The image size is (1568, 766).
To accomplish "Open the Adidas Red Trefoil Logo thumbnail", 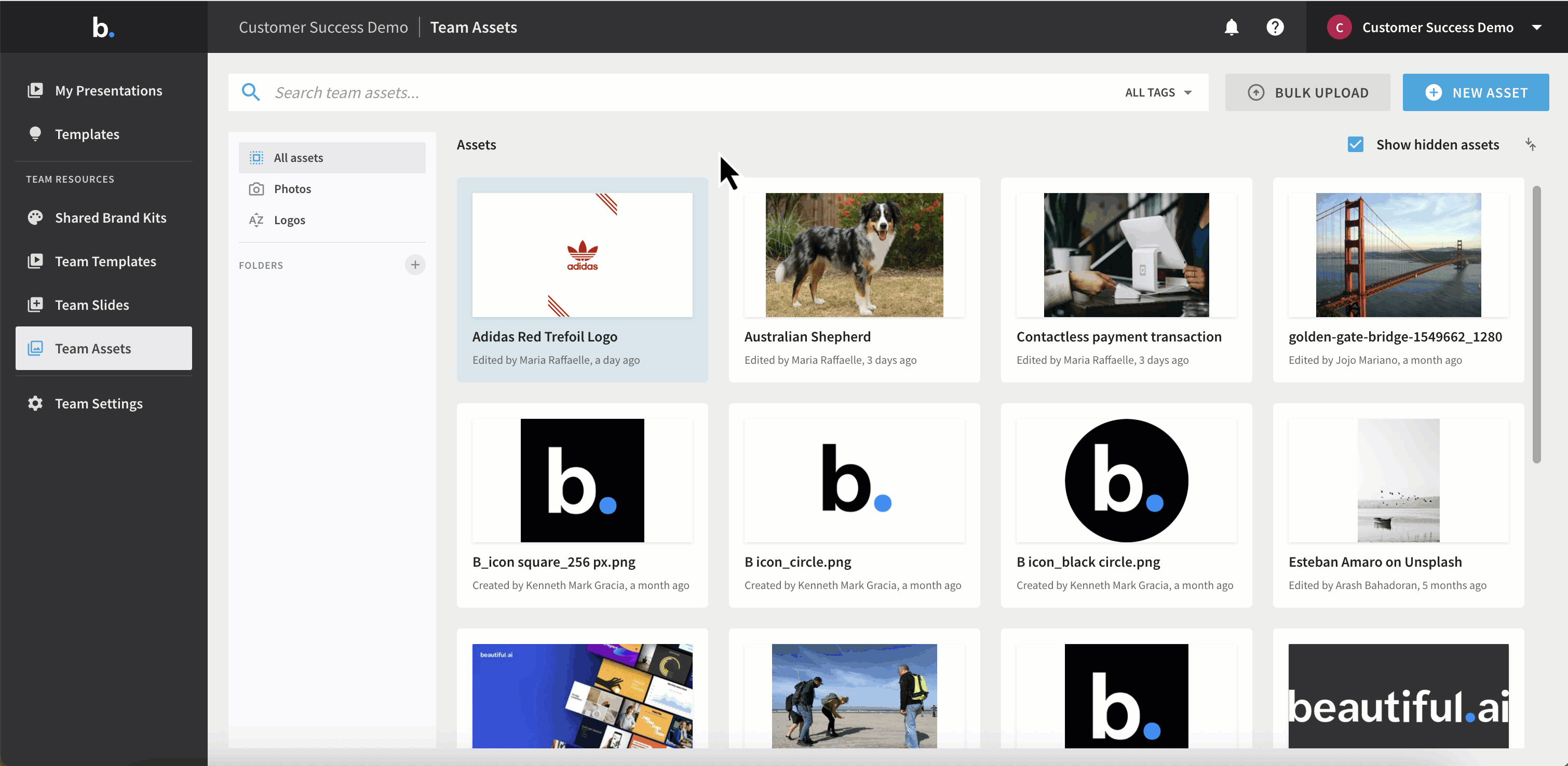I will 582,255.
